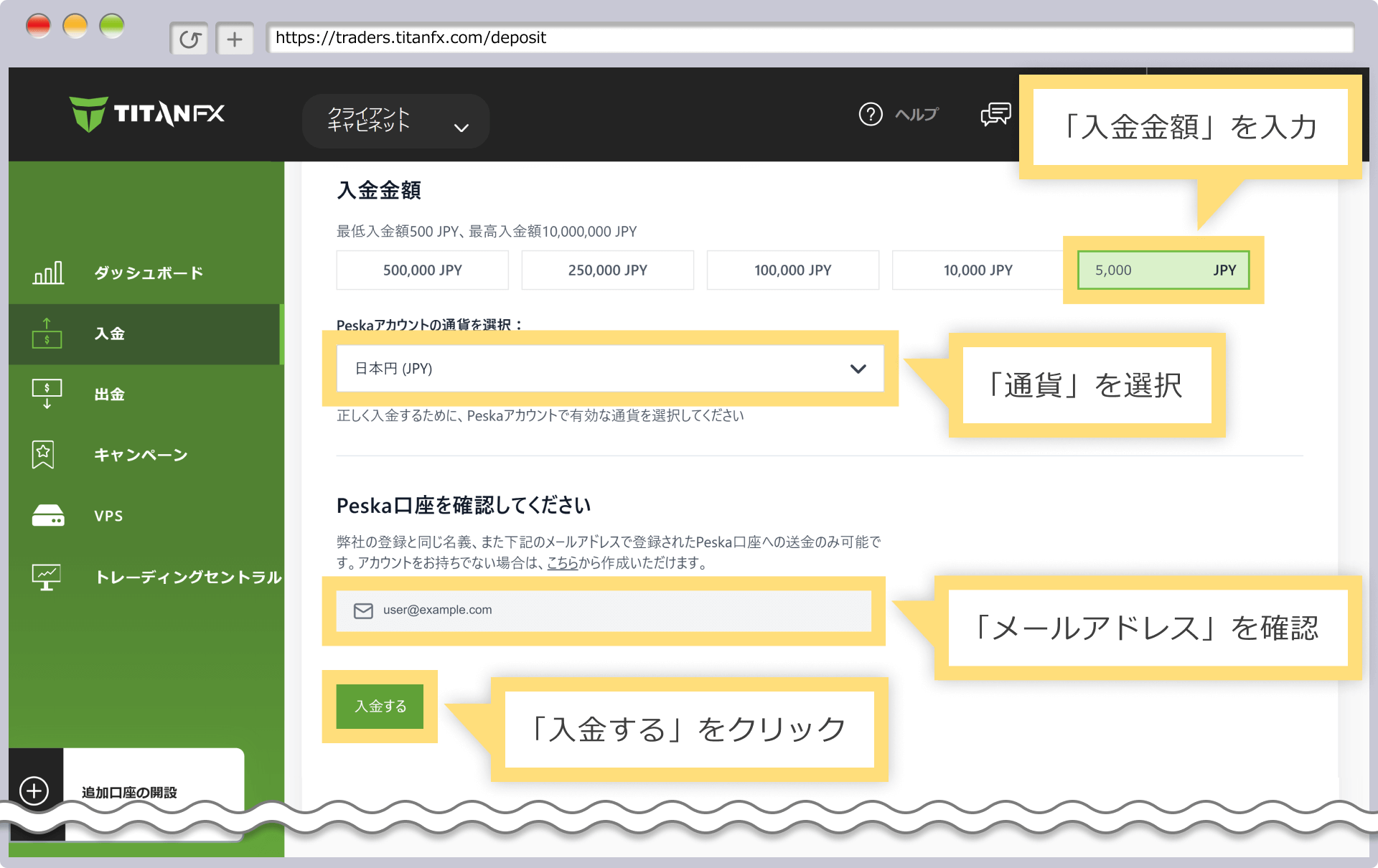
Task: Click the 入金金額 heading text
Action: click(379, 190)
